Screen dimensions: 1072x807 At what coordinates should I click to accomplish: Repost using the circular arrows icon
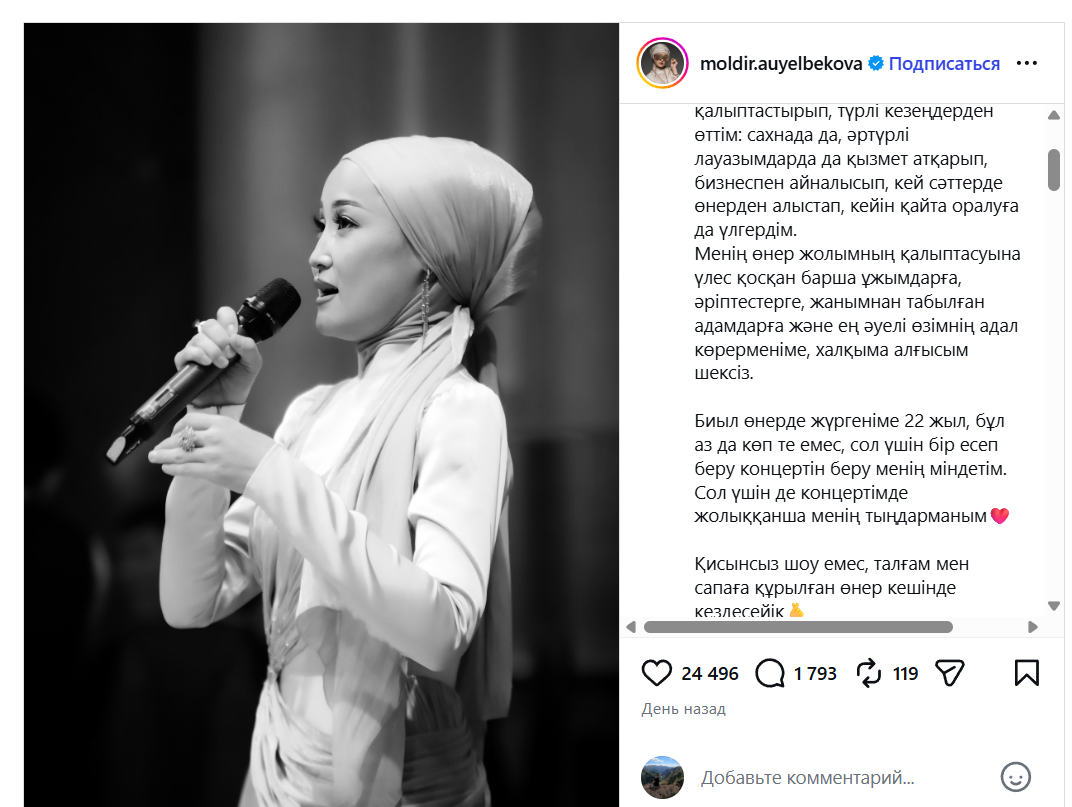click(869, 673)
